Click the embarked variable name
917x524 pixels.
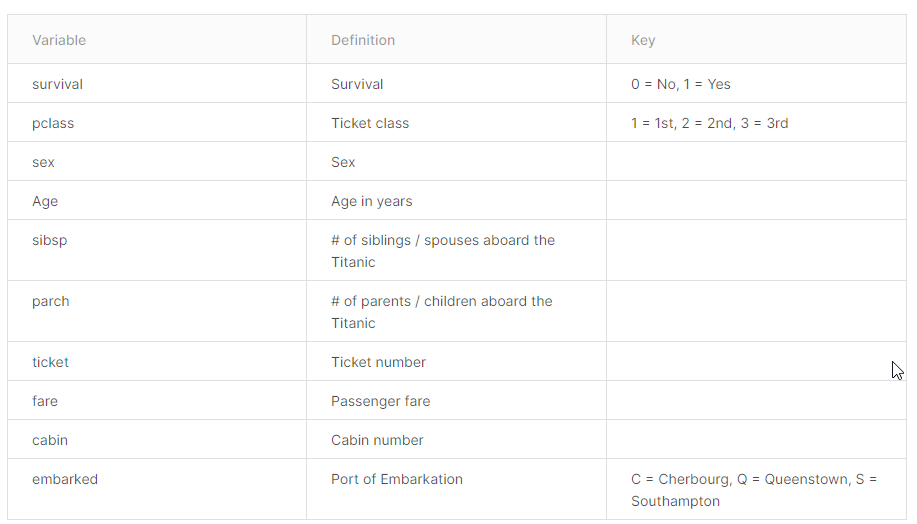65,479
